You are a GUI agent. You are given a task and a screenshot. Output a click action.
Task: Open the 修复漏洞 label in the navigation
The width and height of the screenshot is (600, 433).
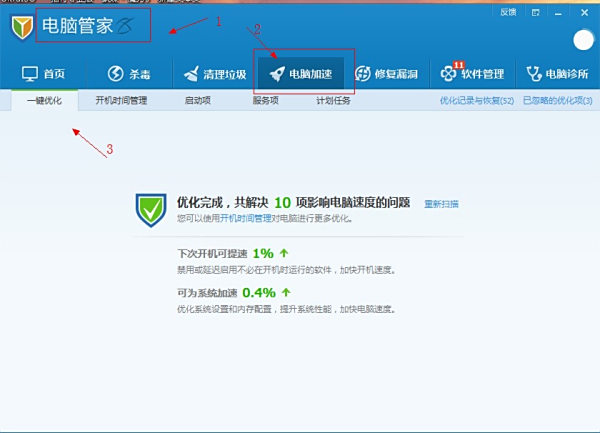click(x=396, y=74)
